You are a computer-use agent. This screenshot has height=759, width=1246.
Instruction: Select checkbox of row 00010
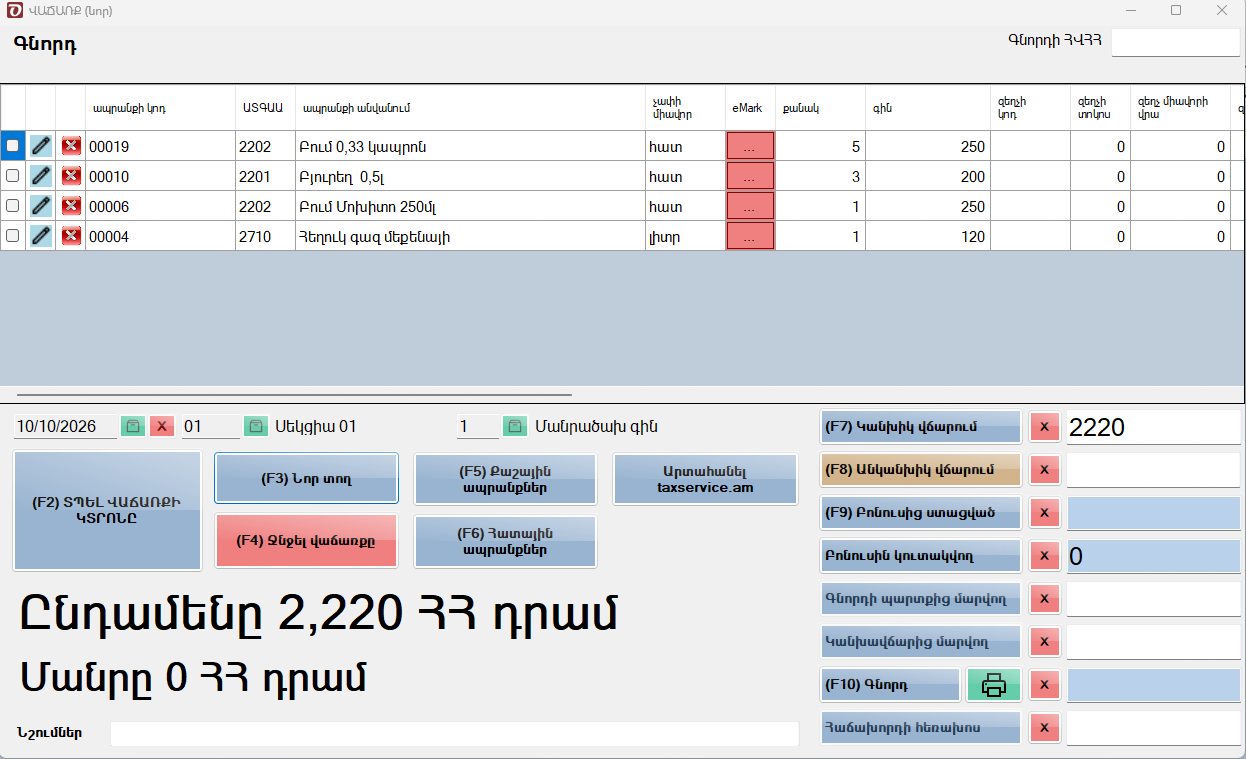(13, 176)
